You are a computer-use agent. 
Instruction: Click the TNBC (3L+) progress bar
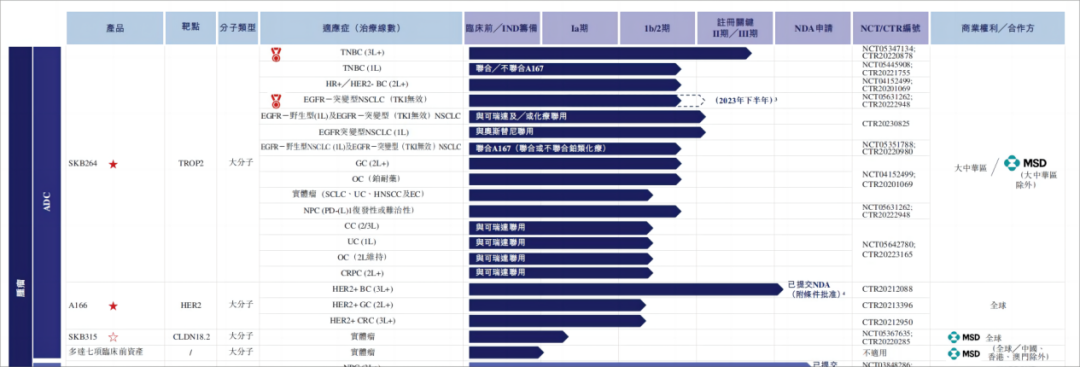(610, 53)
